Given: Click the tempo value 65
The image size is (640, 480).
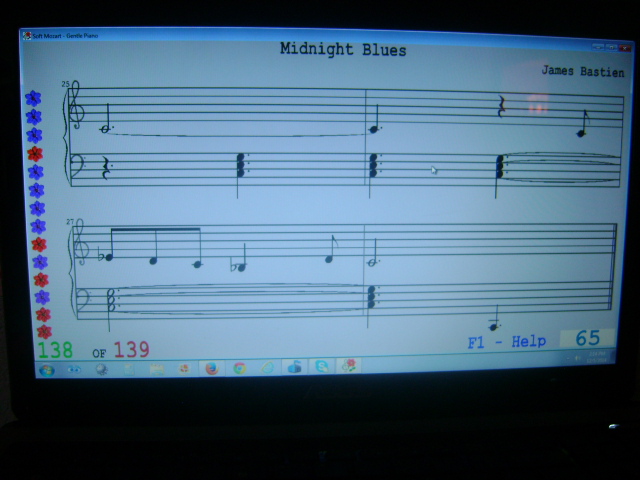Looking at the screenshot, I should 587,338.
